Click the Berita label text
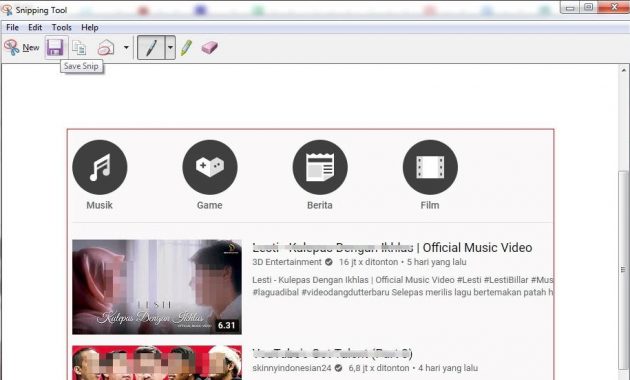Viewport: 630px width, 380px height. click(320, 205)
